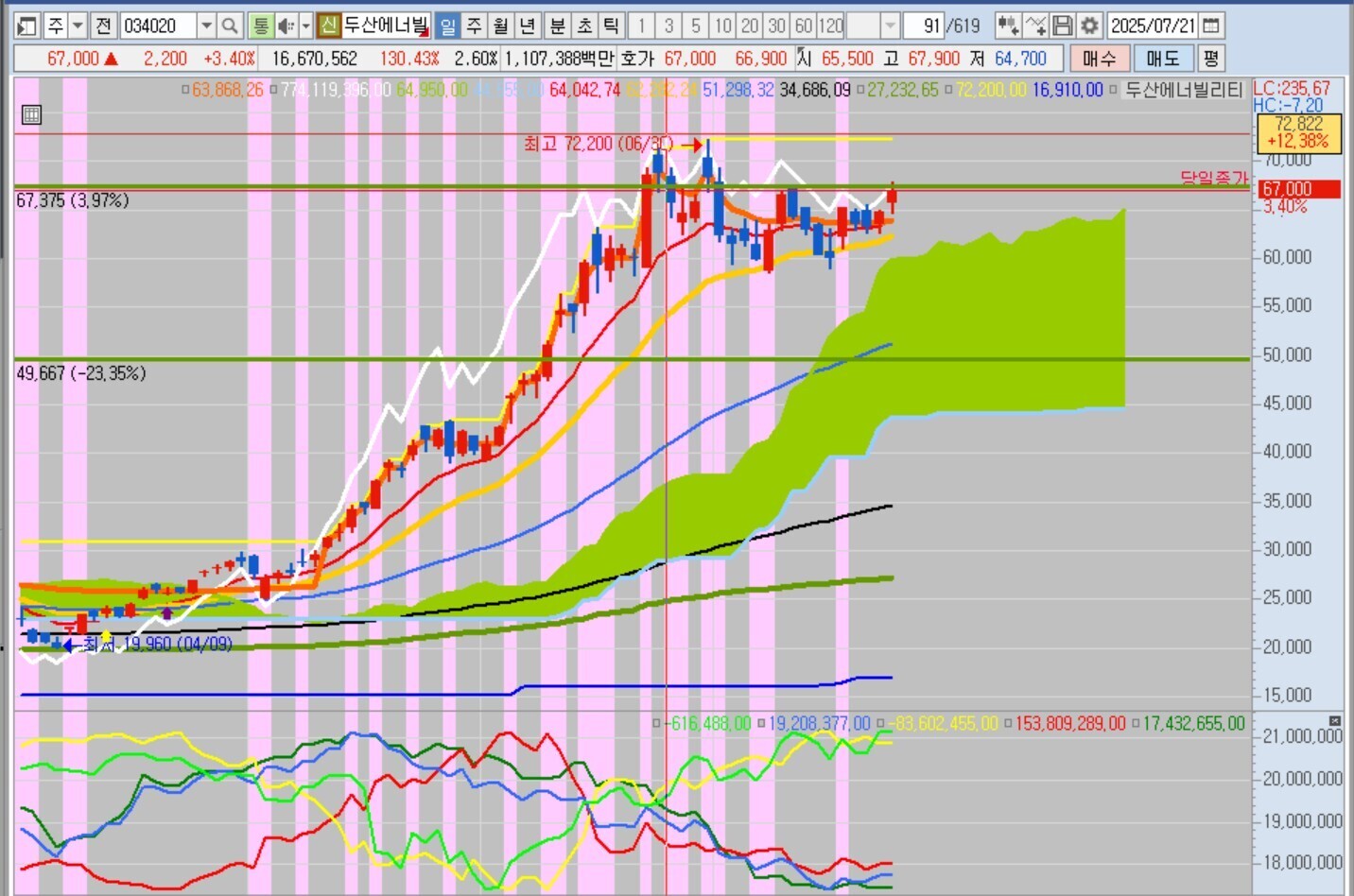Click the 시 opening price 65,500

click(x=847, y=59)
